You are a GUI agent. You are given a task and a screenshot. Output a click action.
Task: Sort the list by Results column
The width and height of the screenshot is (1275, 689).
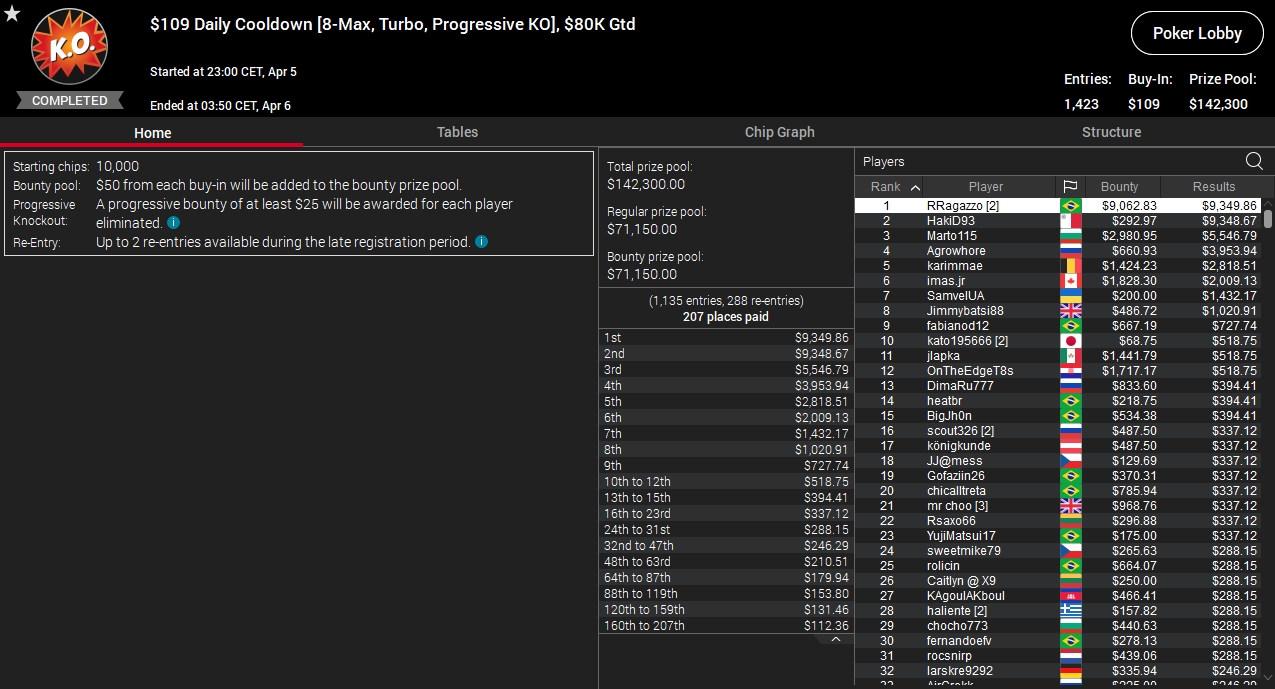tap(1213, 187)
